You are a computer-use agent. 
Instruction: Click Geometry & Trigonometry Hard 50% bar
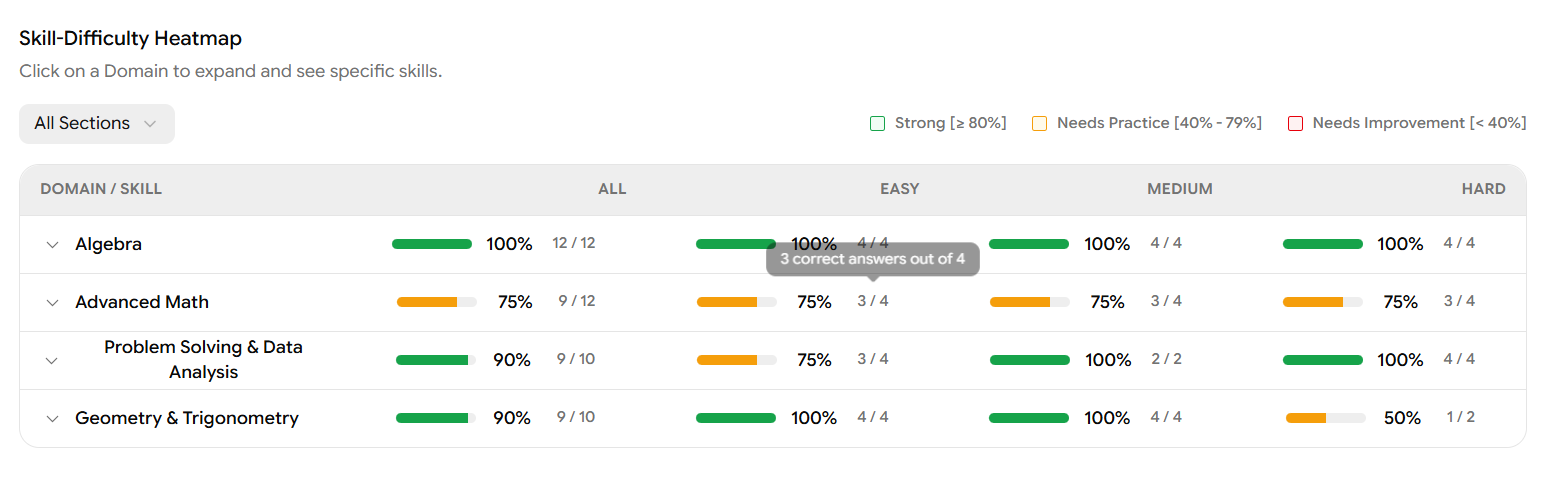(x=1325, y=418)
